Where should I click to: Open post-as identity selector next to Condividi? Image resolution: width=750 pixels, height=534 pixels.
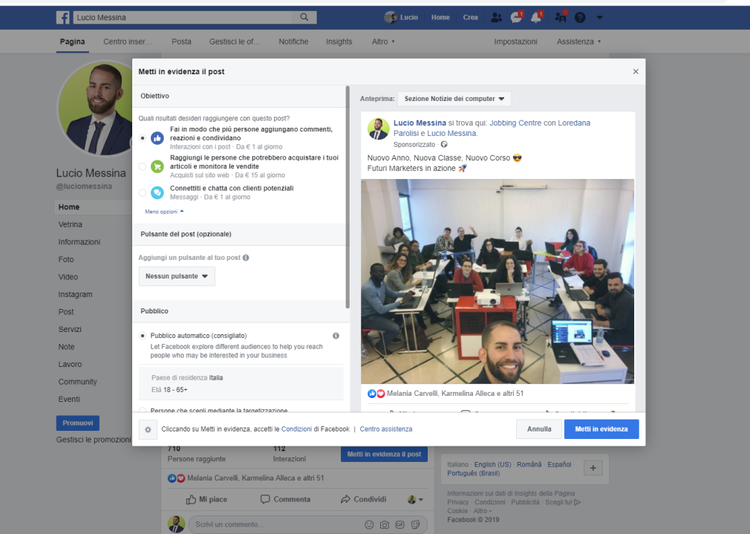pos(415,499)
